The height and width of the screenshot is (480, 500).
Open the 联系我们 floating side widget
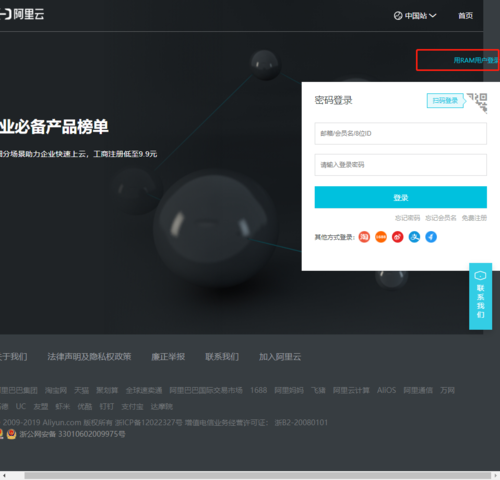(x=480, y=296)
